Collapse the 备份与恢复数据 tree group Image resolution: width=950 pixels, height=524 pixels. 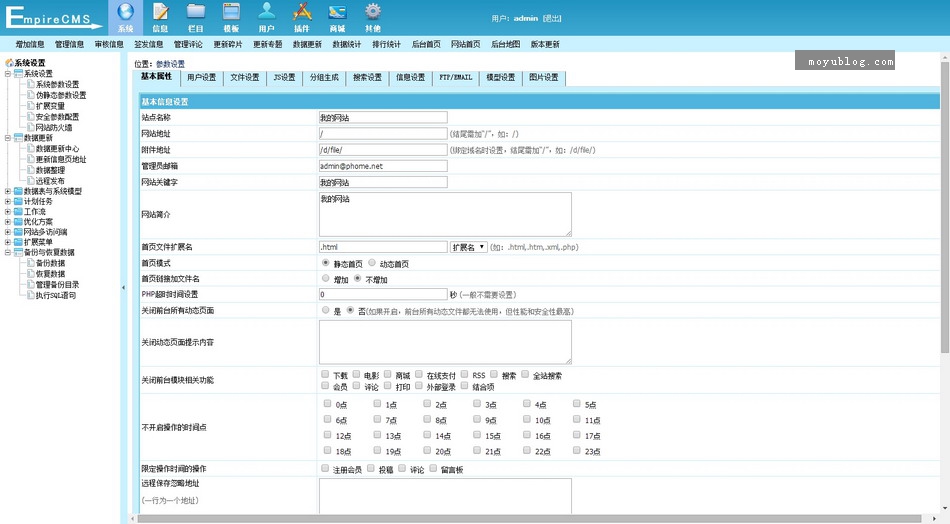(8, 252)
